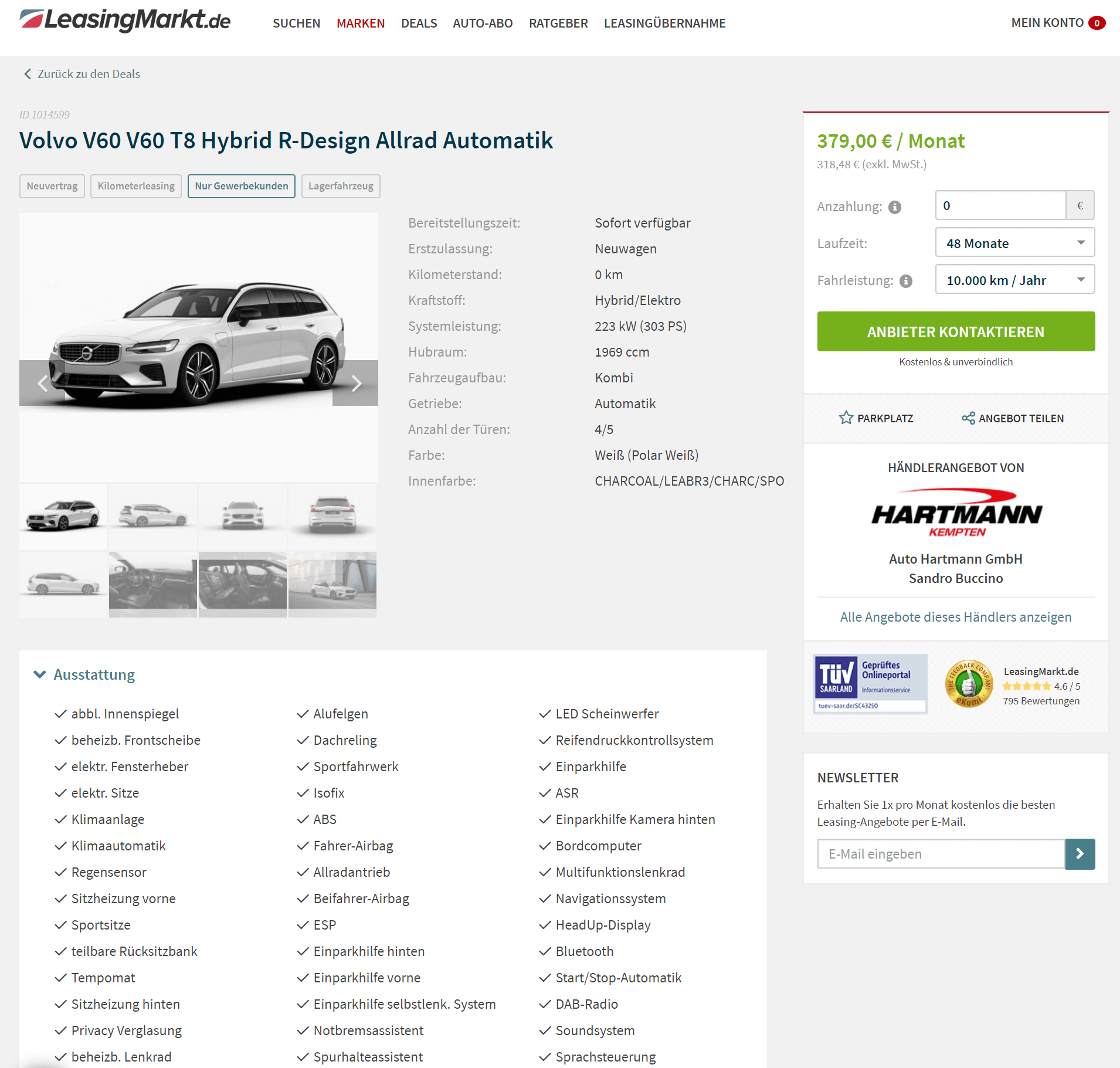This screenshot has width=1120, height=1068.
Task: Click Zurück zu den Deals link
Action: 89,74
